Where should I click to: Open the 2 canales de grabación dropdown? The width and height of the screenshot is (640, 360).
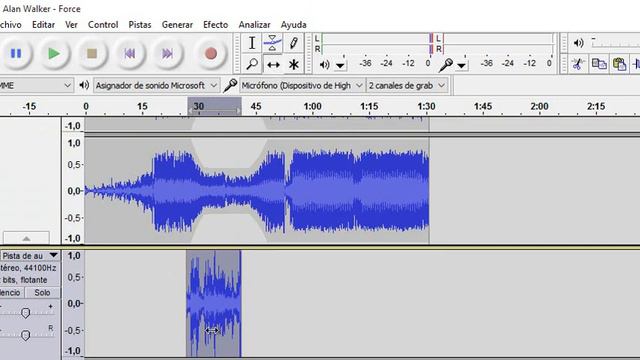click(407, 85)
